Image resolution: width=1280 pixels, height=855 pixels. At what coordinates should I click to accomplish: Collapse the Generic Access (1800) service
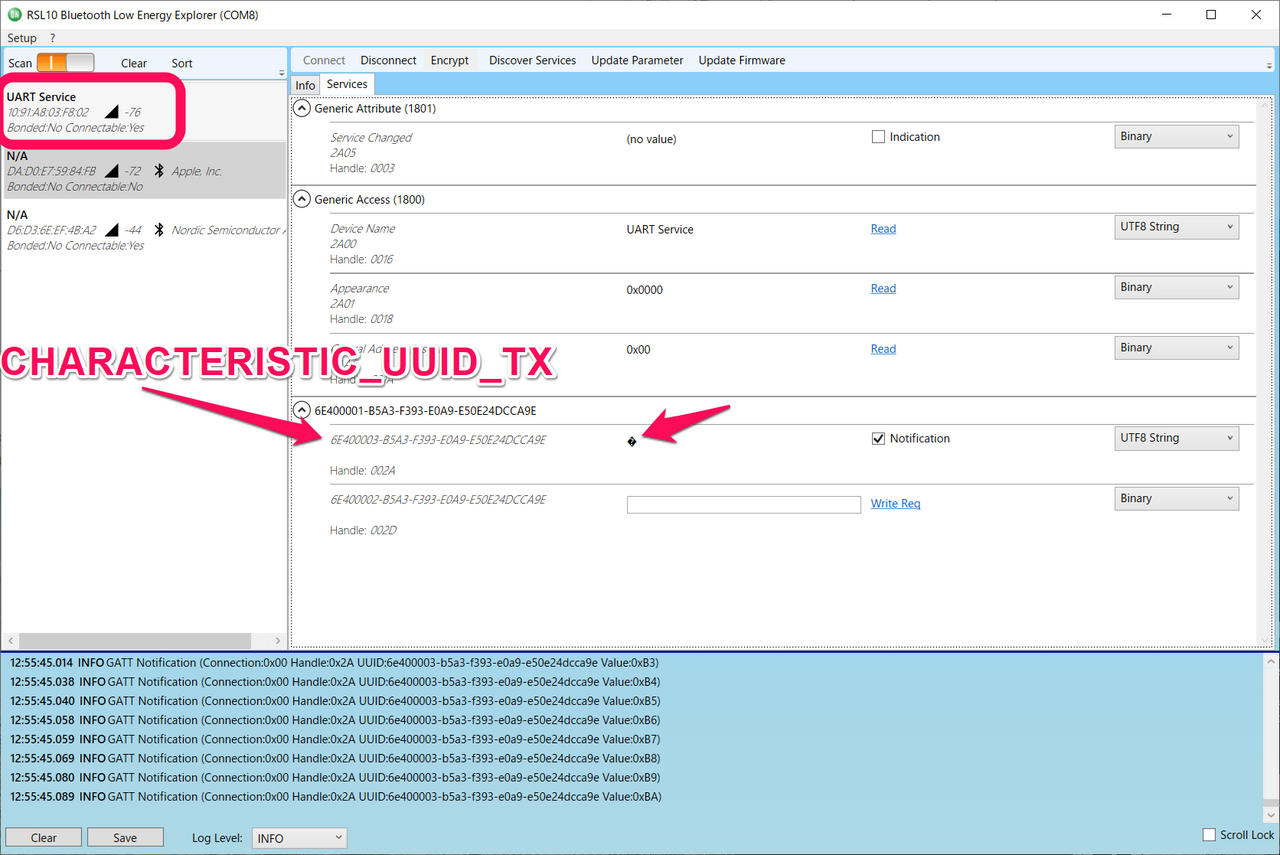point(301,200)
